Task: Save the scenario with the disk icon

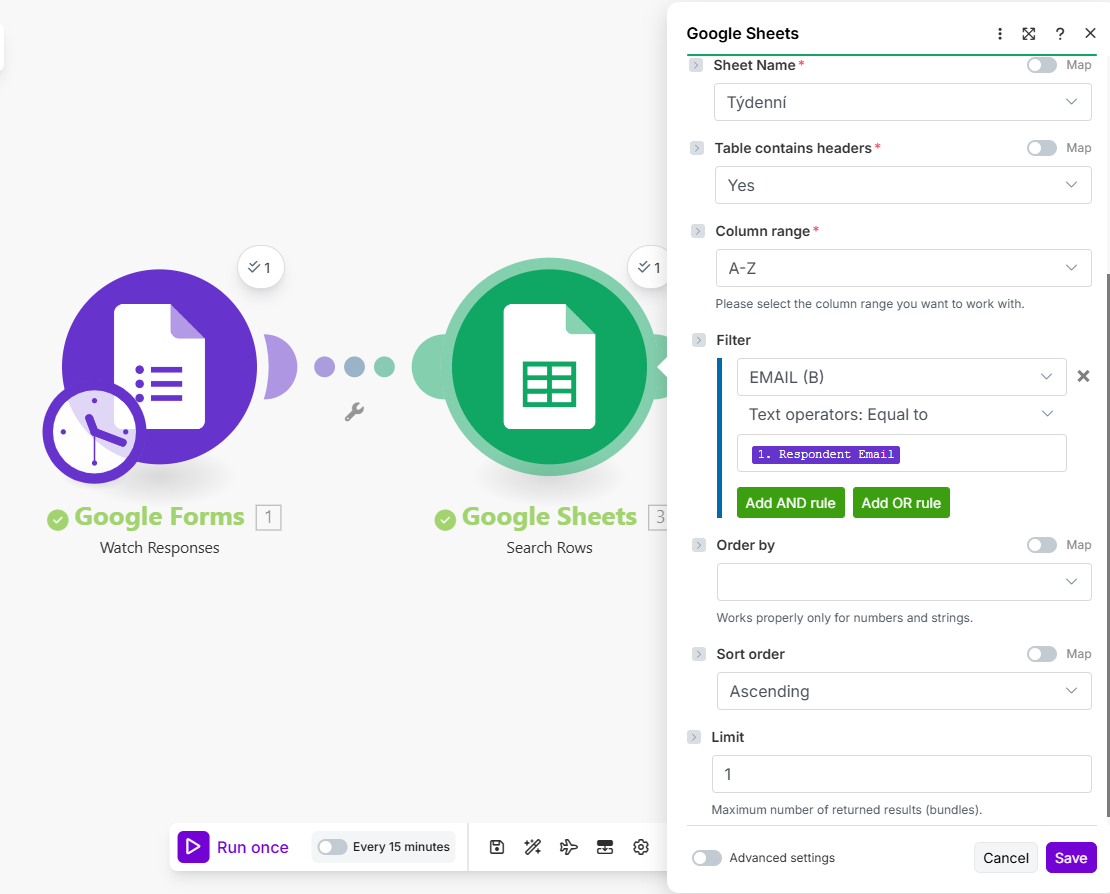Action: coord(497,847)
